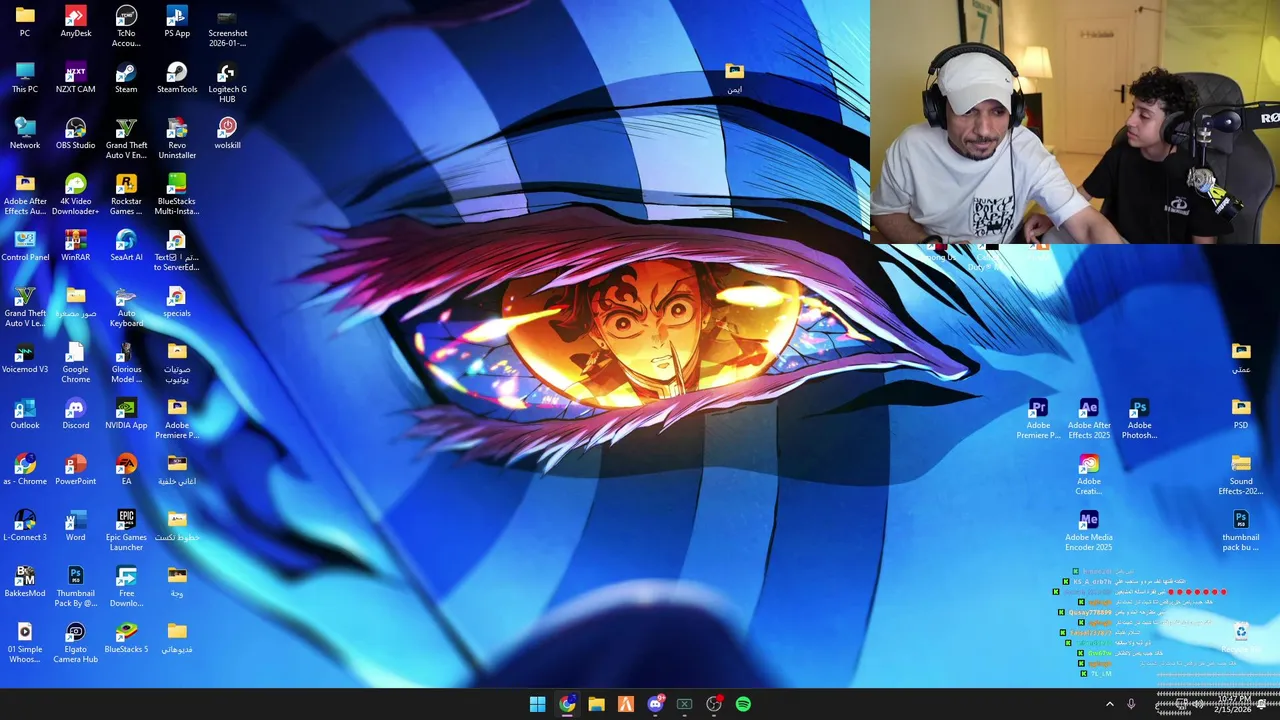Open the EA app shortcut
This screenshot has height=720, width=1280.
[126, 470]
